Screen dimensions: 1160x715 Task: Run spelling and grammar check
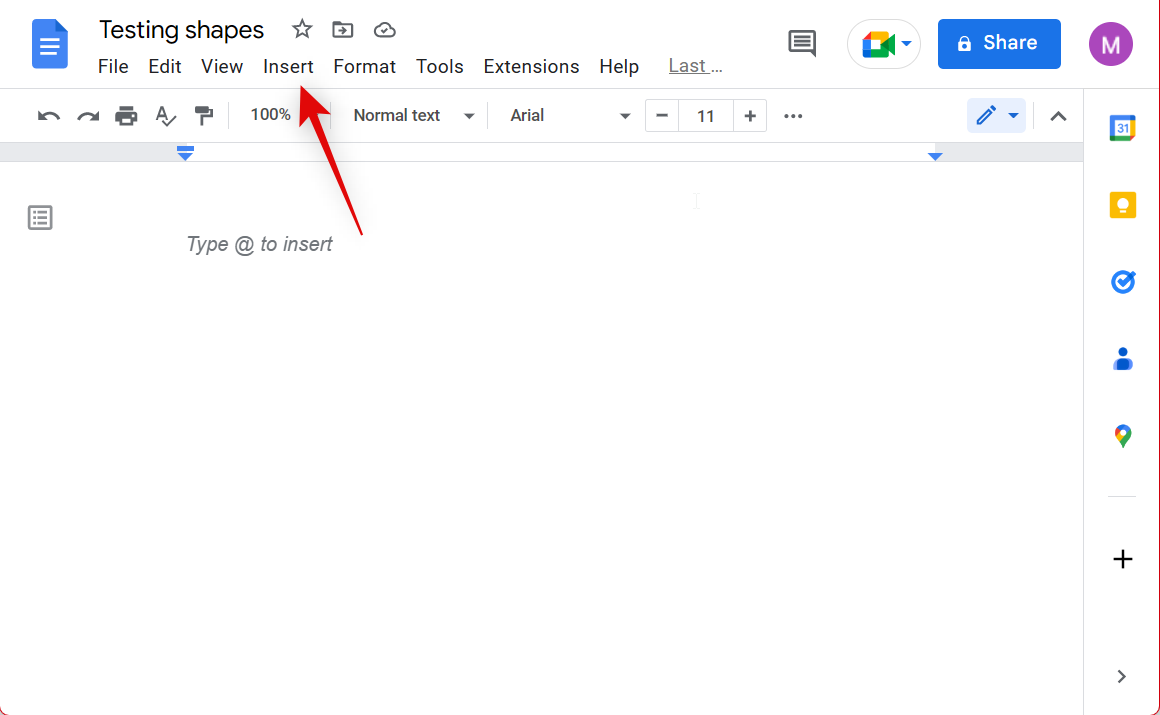coord(166,116)
